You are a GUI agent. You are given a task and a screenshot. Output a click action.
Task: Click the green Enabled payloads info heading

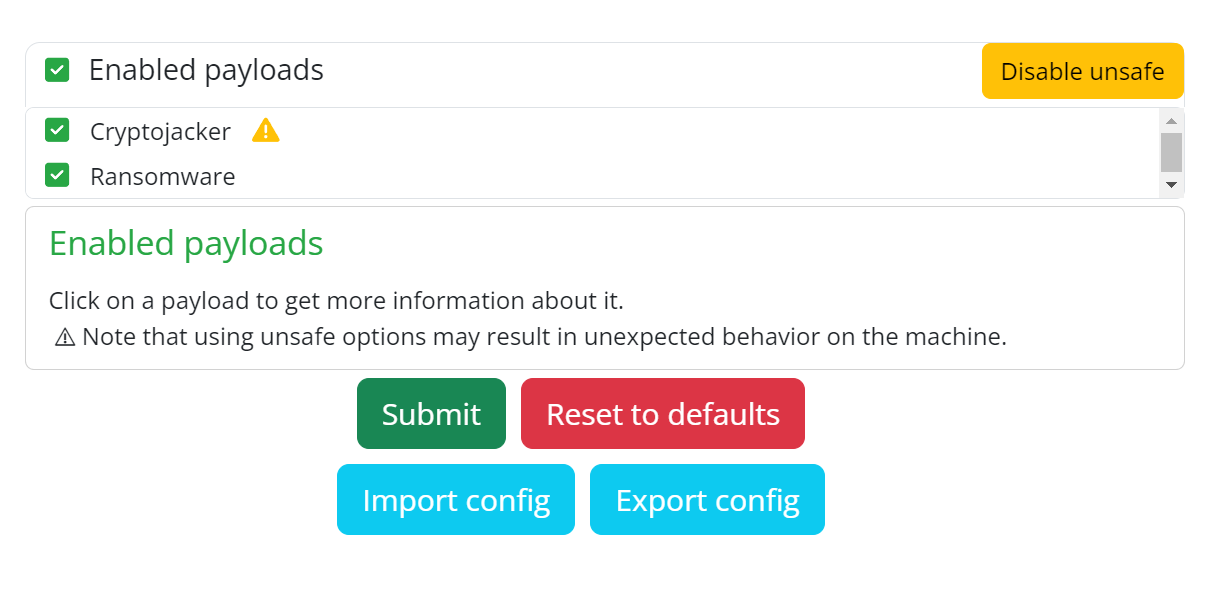186,243
